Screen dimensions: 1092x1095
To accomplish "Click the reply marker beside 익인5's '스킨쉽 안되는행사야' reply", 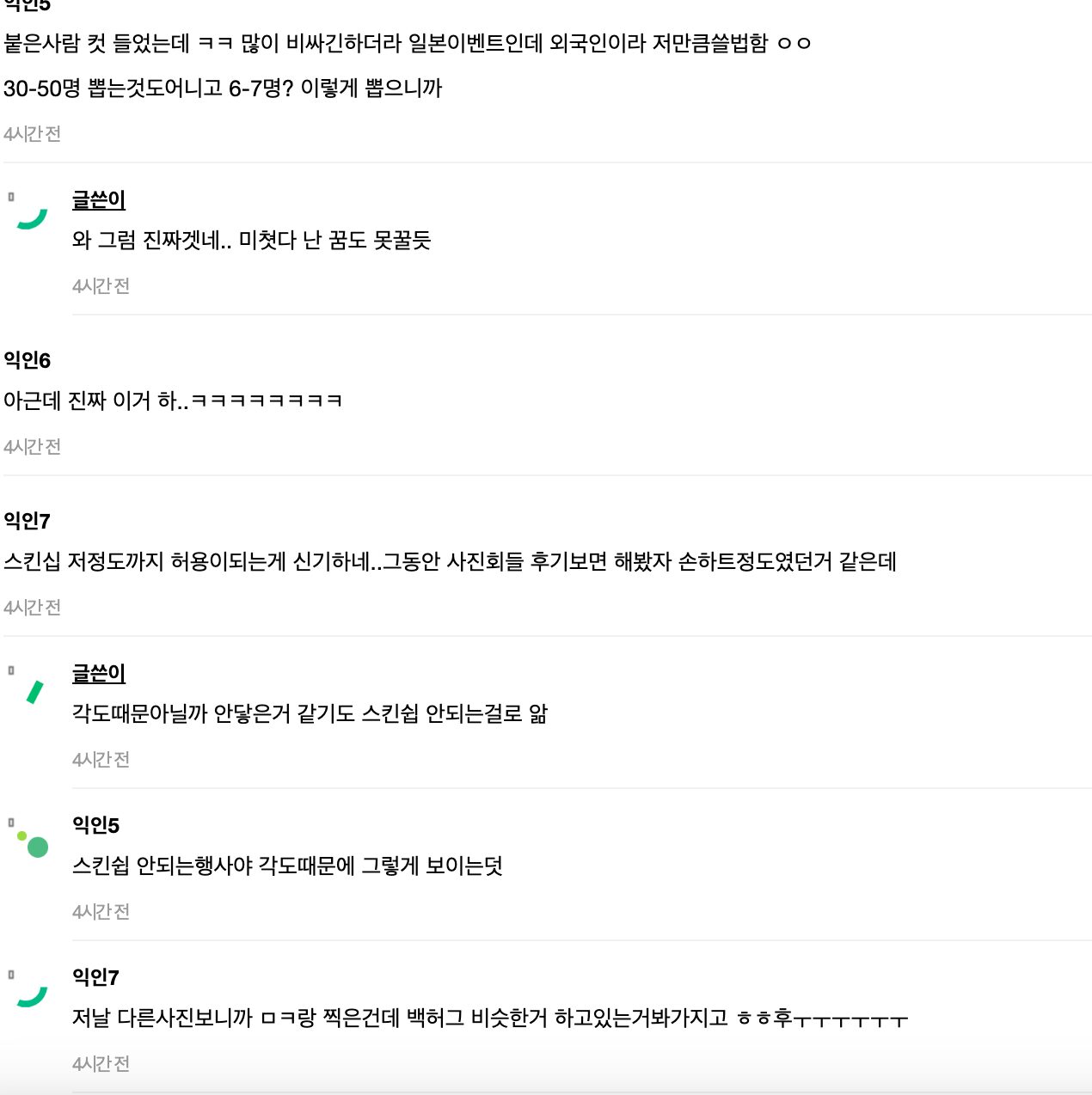I will click(11, 823).
